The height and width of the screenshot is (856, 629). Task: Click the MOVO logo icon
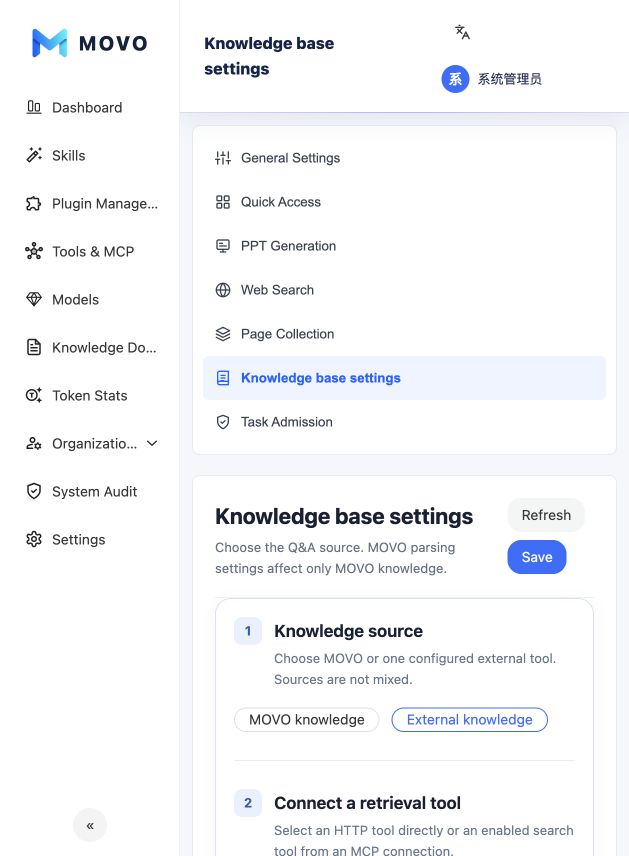click(50, 43)
